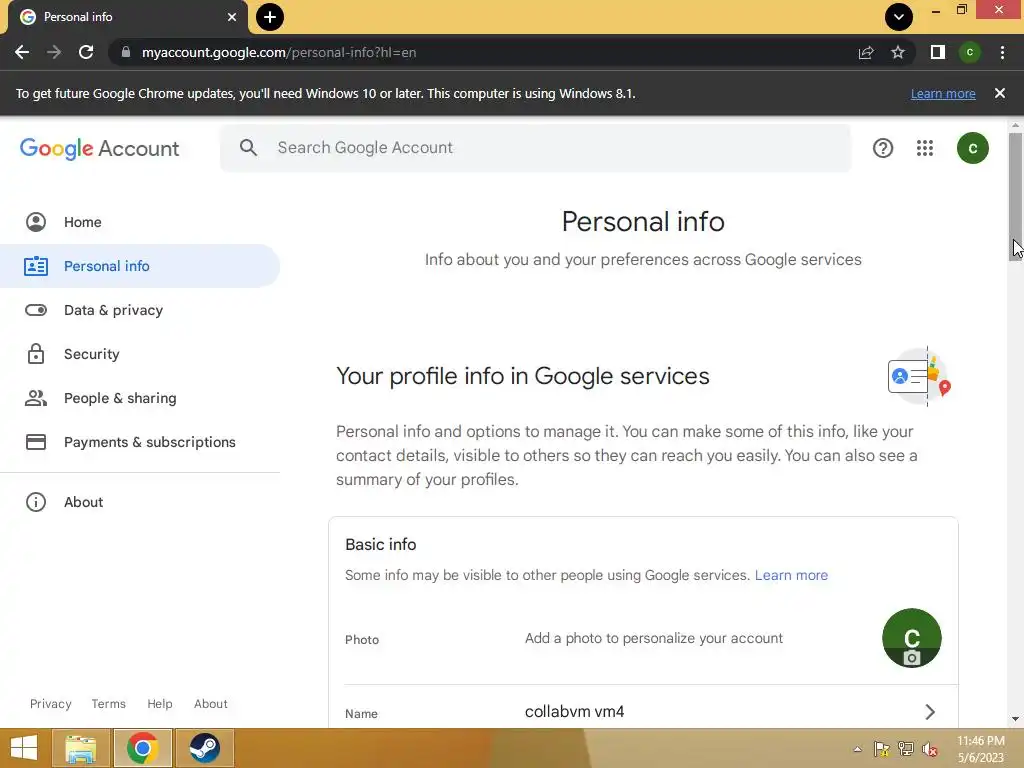Viewport: 1024px width, 768px height.
Task: Close the Personal info tab
Action: point(232,17)
